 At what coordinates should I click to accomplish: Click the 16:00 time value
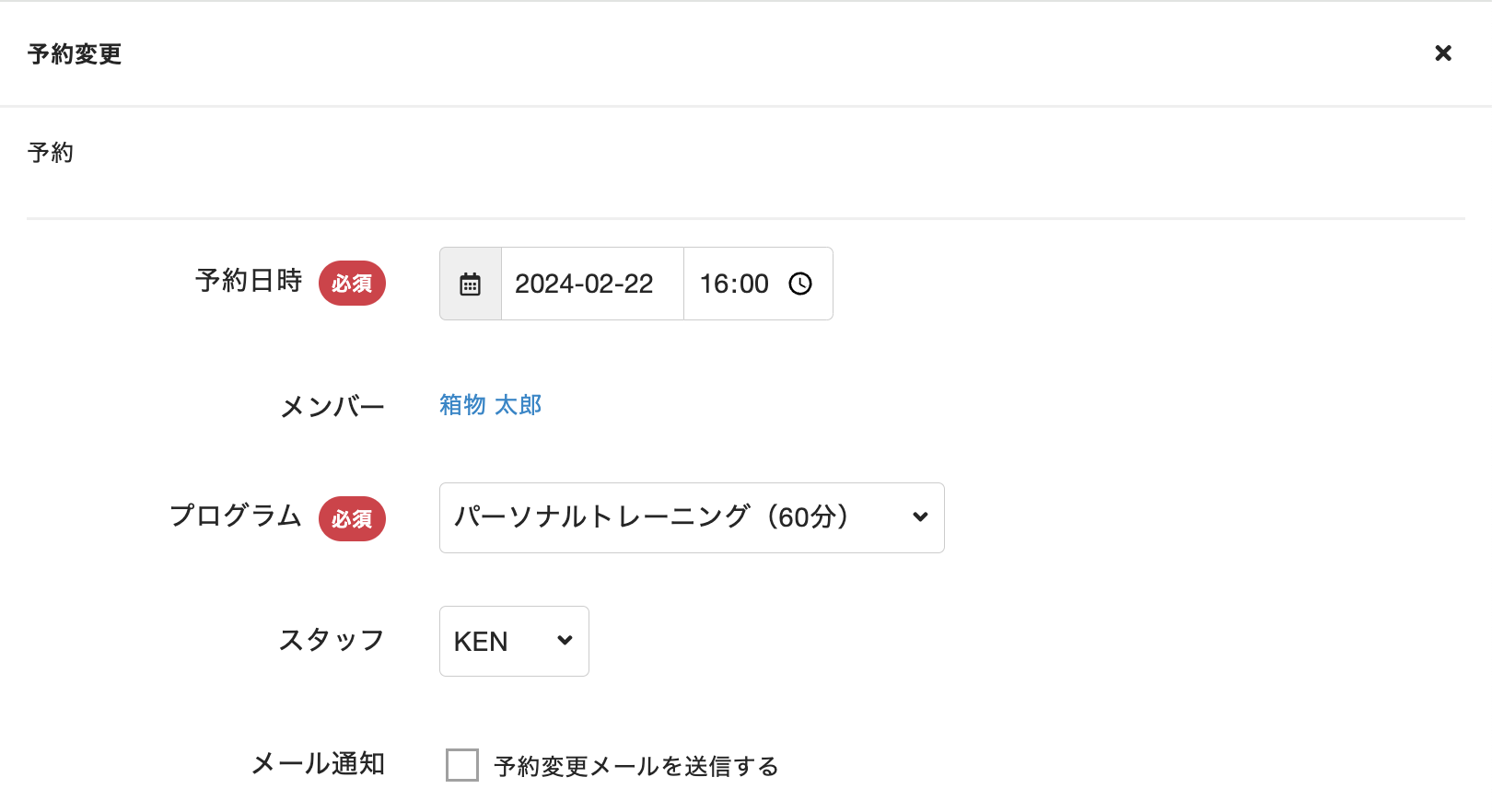pos(734,284)
